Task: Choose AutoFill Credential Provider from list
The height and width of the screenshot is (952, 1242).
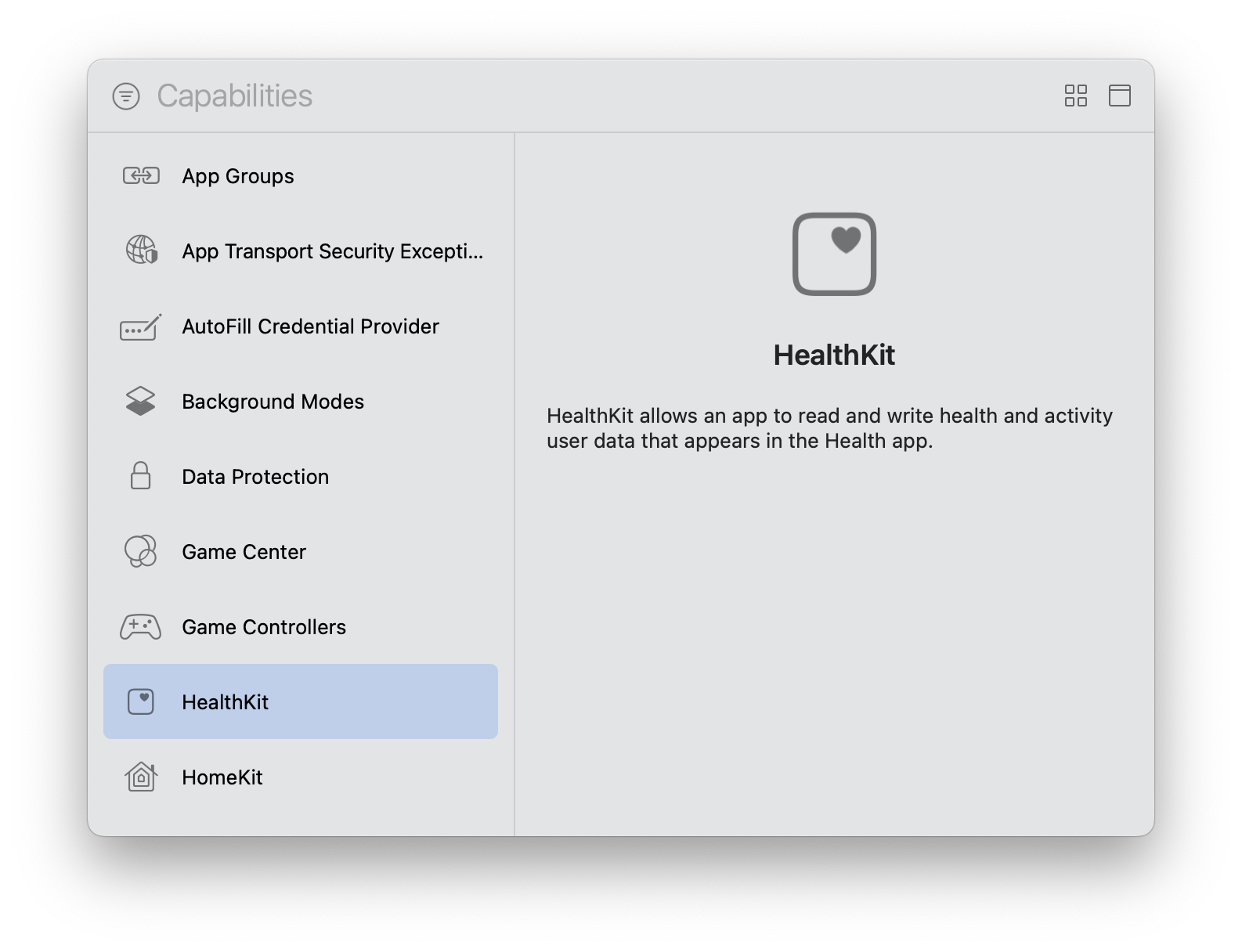Action: pos(310,326)
